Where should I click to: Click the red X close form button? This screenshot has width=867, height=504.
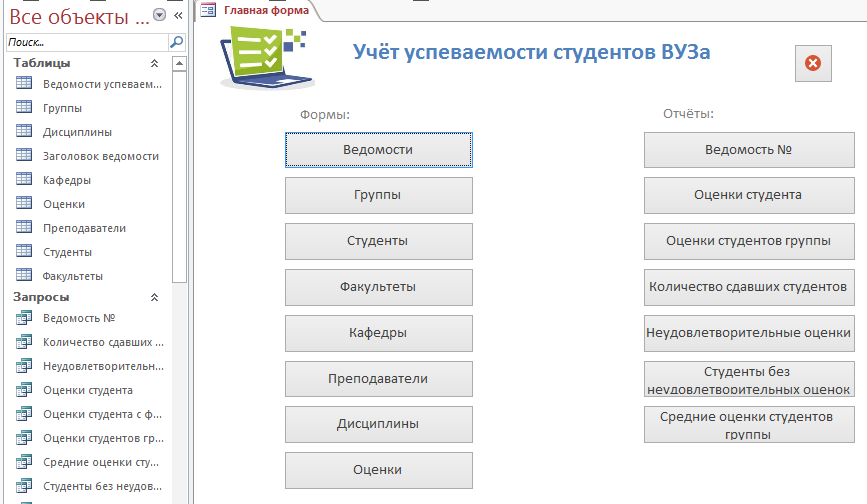(x=813, y=63)
